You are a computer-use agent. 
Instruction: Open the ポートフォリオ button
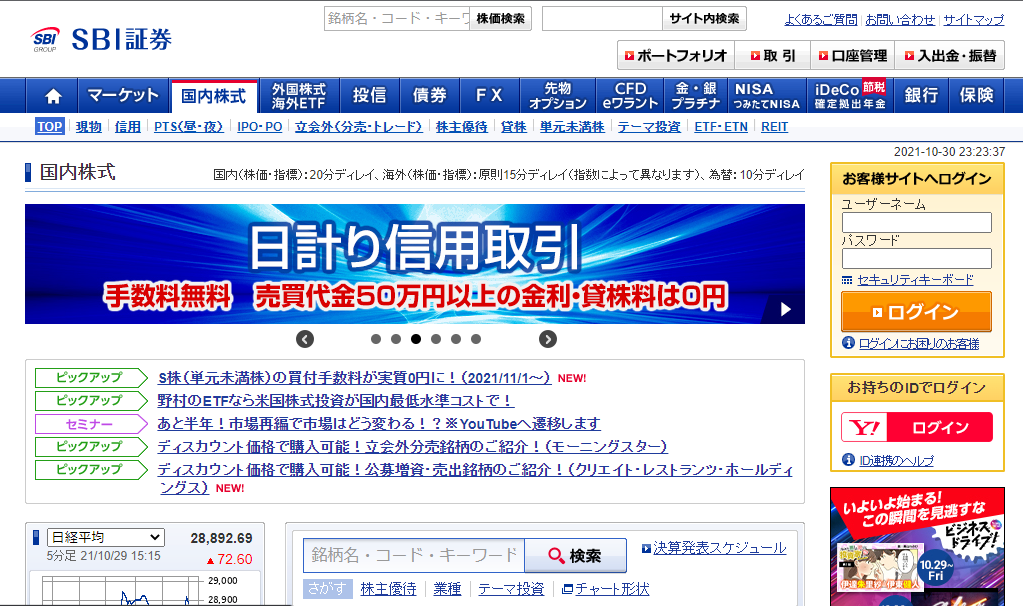[x=676, y=55]
